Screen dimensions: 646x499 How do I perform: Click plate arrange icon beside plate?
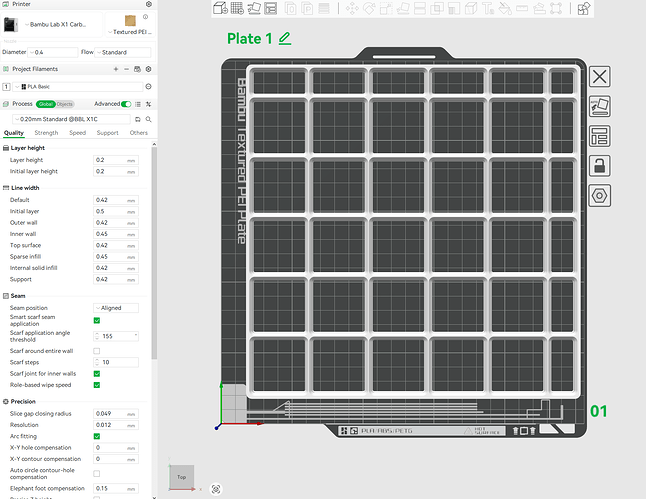click(x=599, y=136)
